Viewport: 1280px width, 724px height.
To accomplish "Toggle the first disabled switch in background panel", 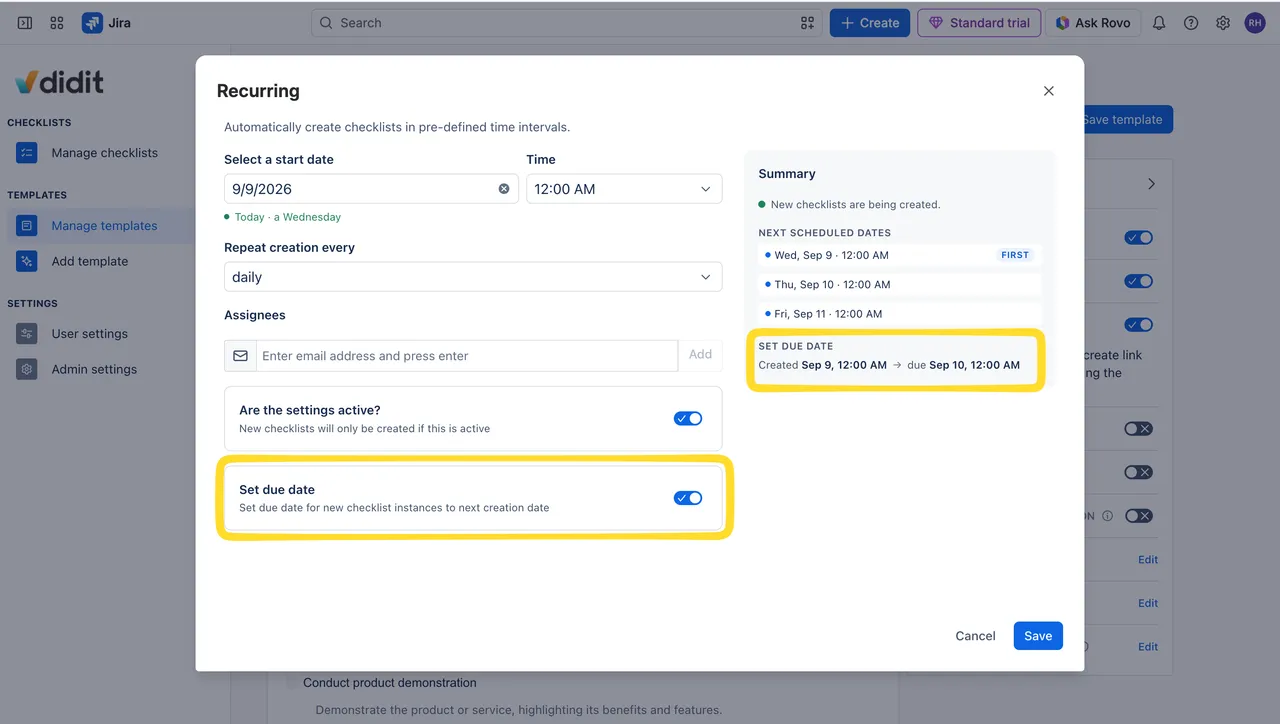I will 1138,429.
